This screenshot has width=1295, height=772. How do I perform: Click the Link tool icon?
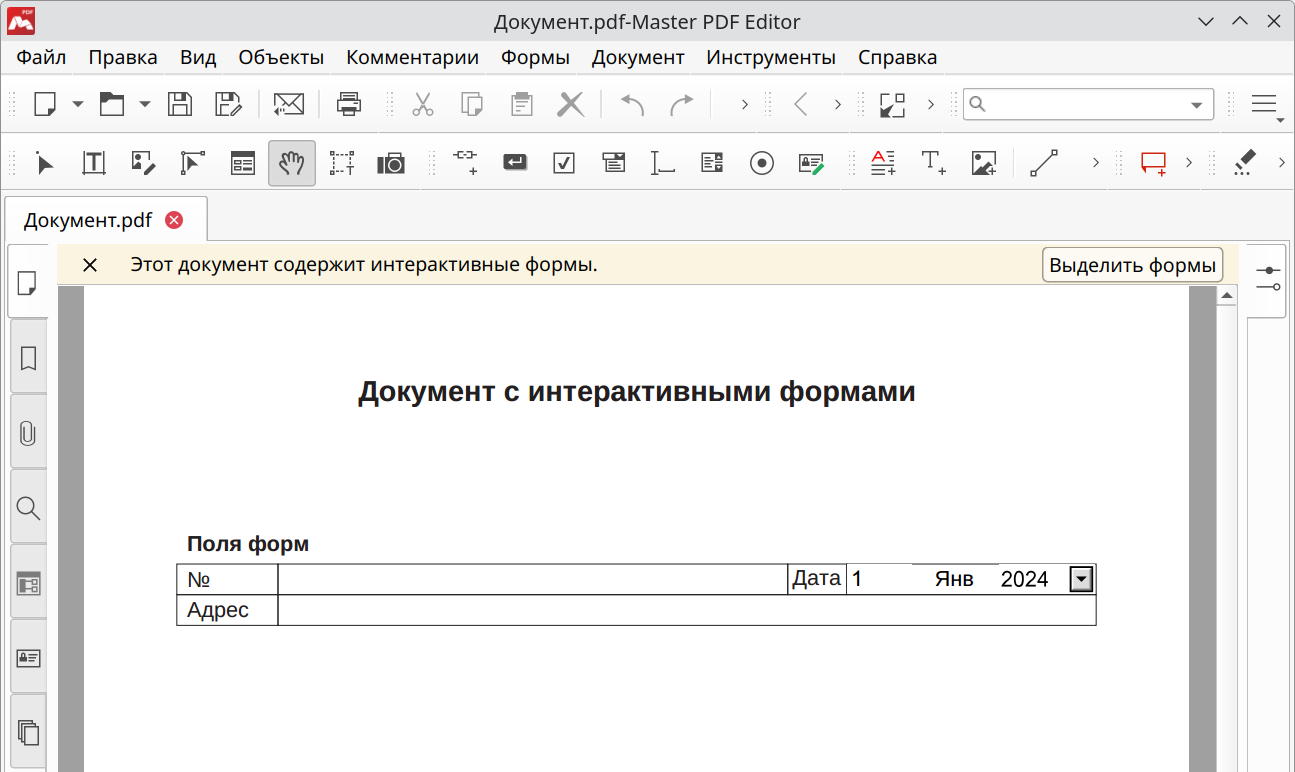point(466,163)
